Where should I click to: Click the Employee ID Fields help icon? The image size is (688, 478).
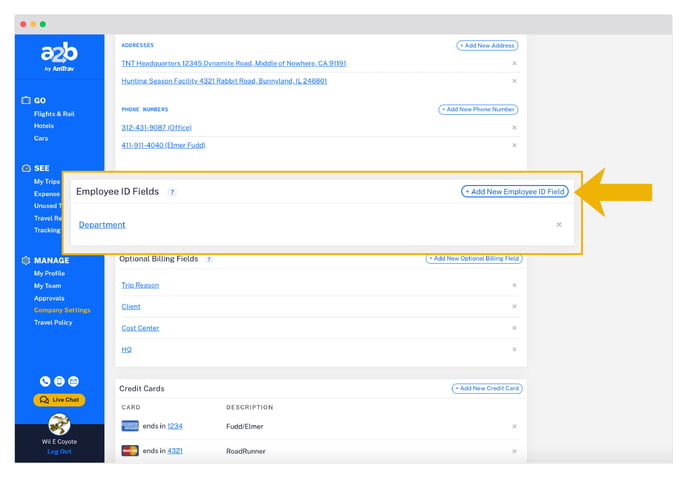[172, 192]
